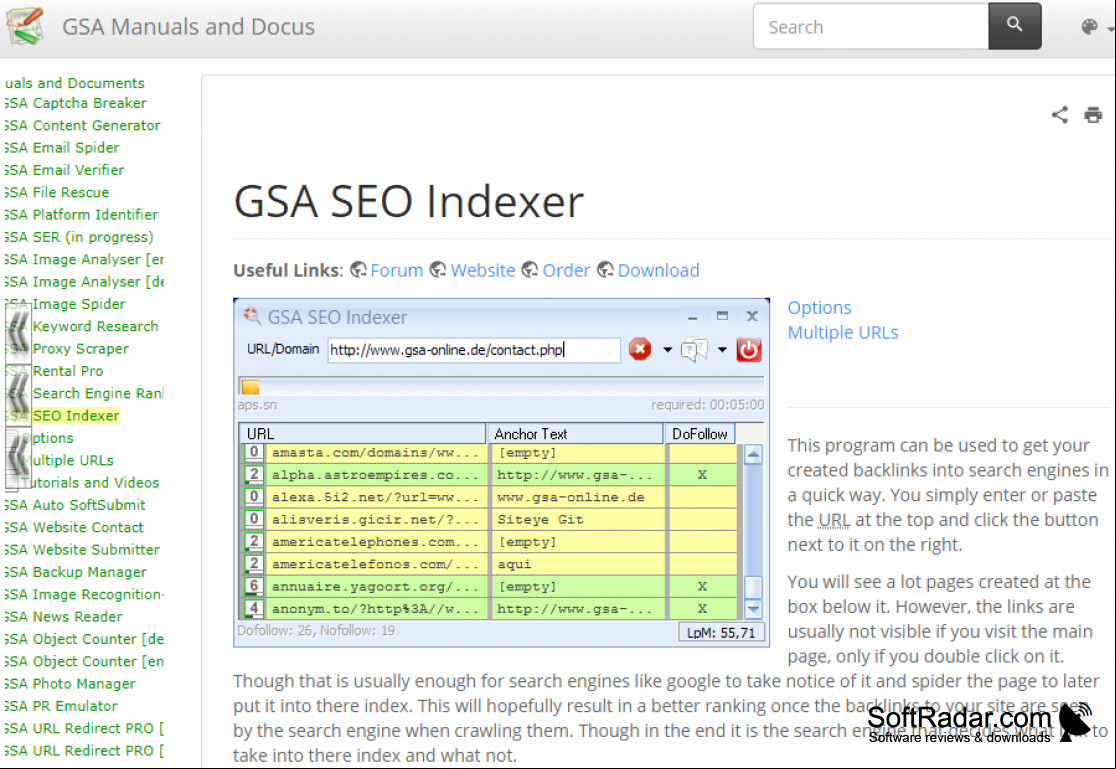Click the GSA Manuals logo icon

click(x=26, y=26)
